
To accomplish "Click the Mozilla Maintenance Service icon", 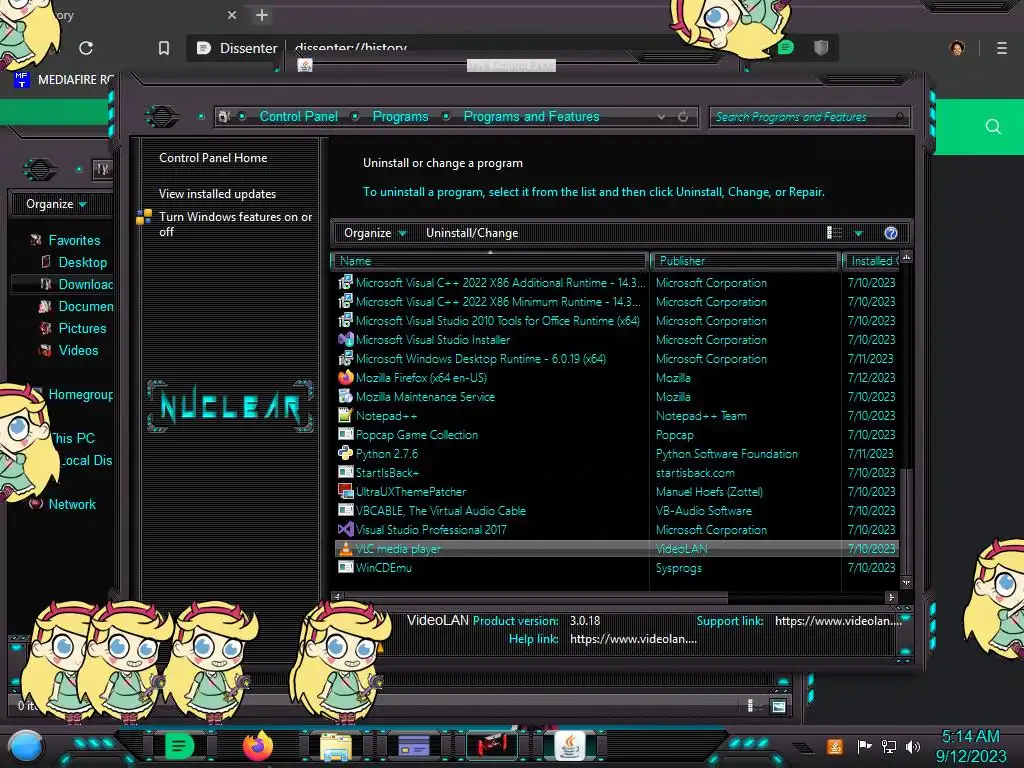I will 345,396.
